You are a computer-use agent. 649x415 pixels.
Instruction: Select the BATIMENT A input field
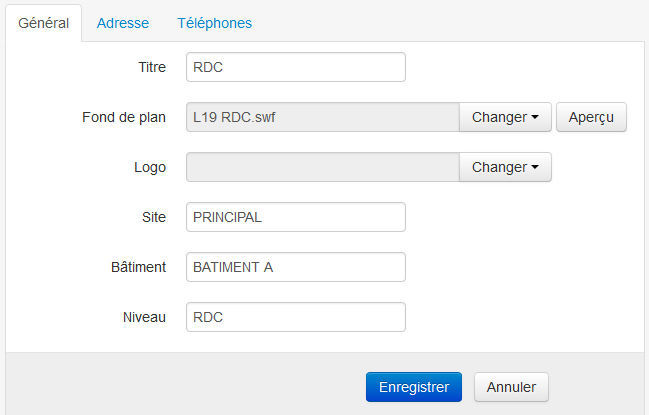pyautogui.click(x=296, y=267)
